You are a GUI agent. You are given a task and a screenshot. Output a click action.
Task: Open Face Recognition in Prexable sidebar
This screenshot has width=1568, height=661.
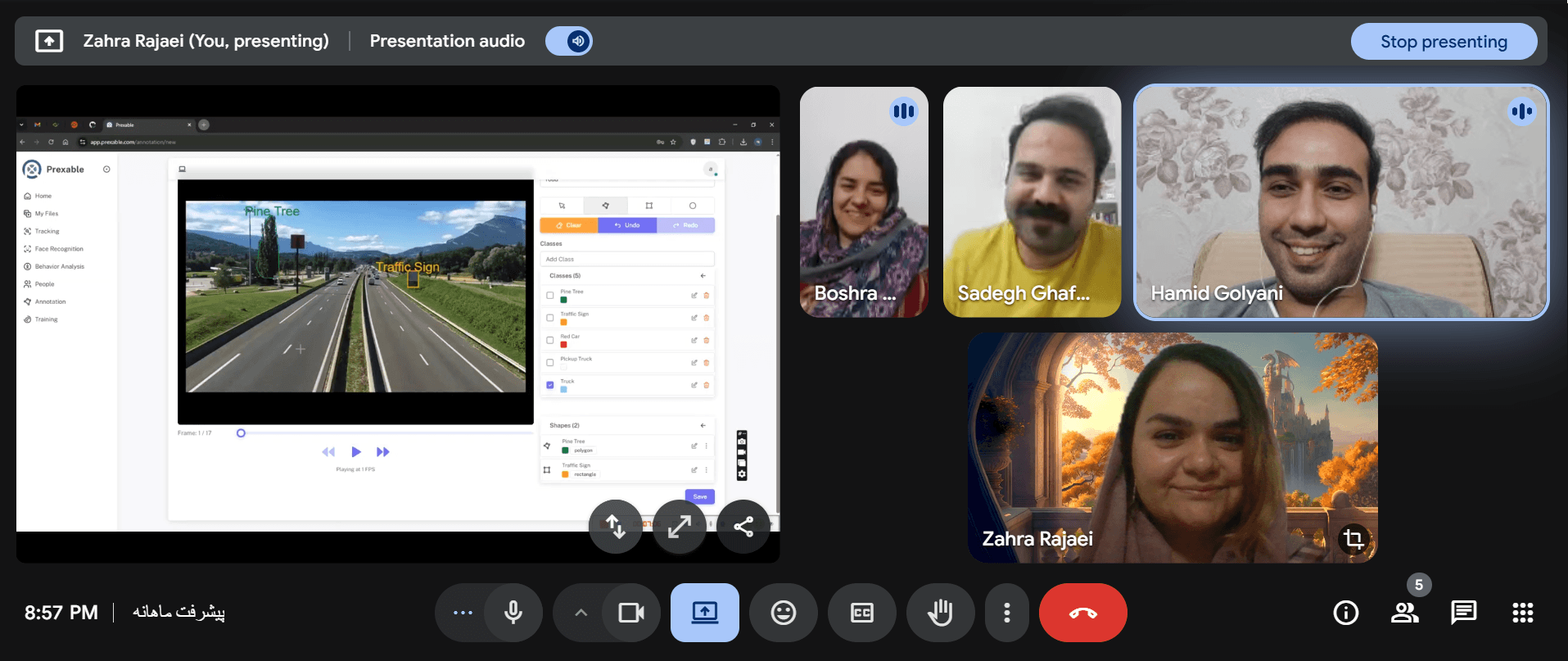tap(59, 249)
